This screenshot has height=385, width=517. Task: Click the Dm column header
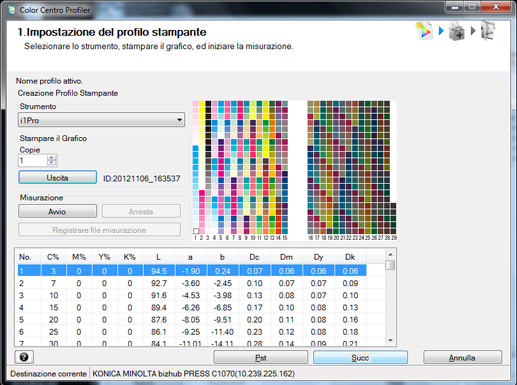tap(287, 257)
